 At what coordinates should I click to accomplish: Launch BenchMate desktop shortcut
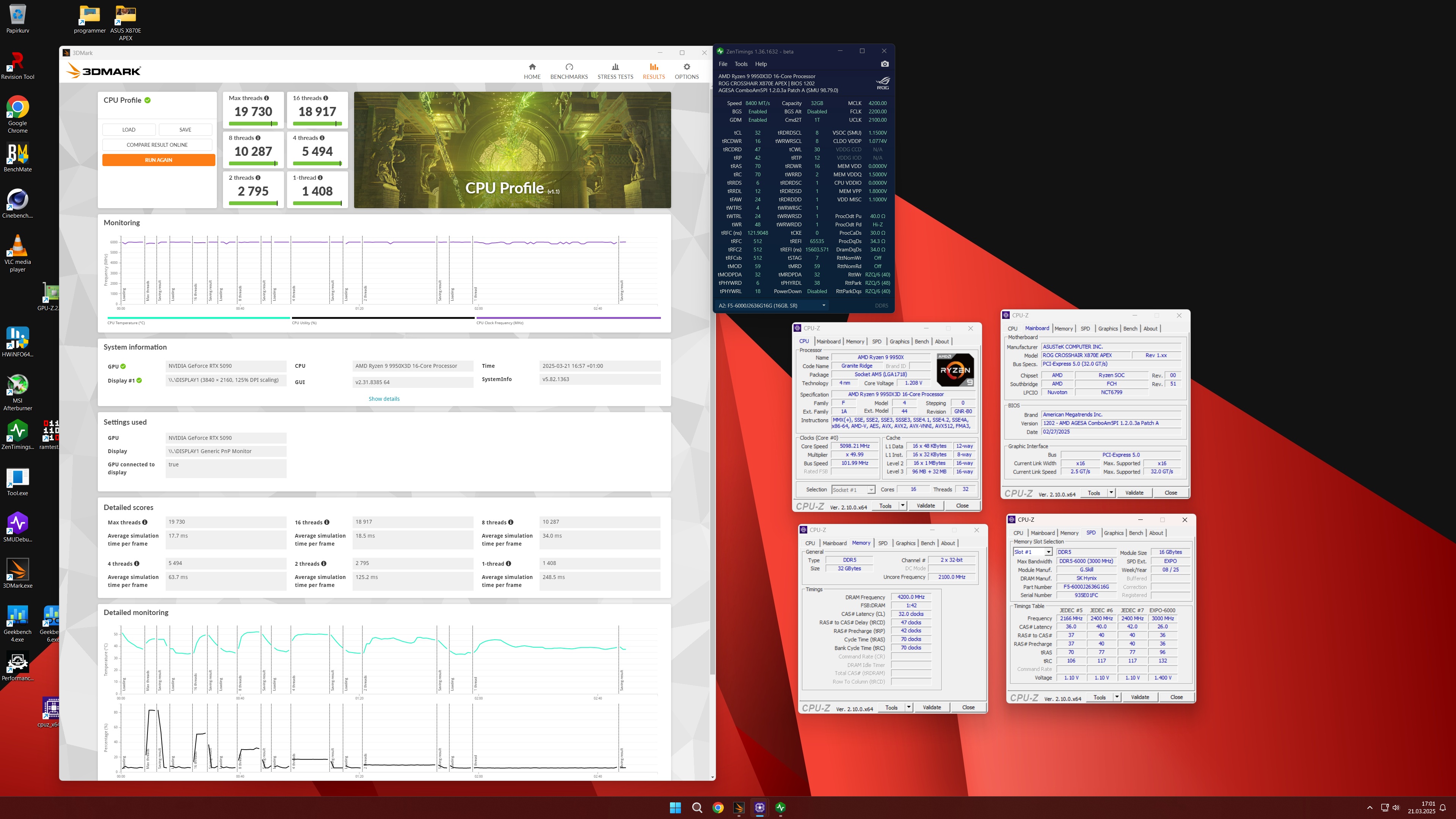pyautogui.click(x=17, y=157)
